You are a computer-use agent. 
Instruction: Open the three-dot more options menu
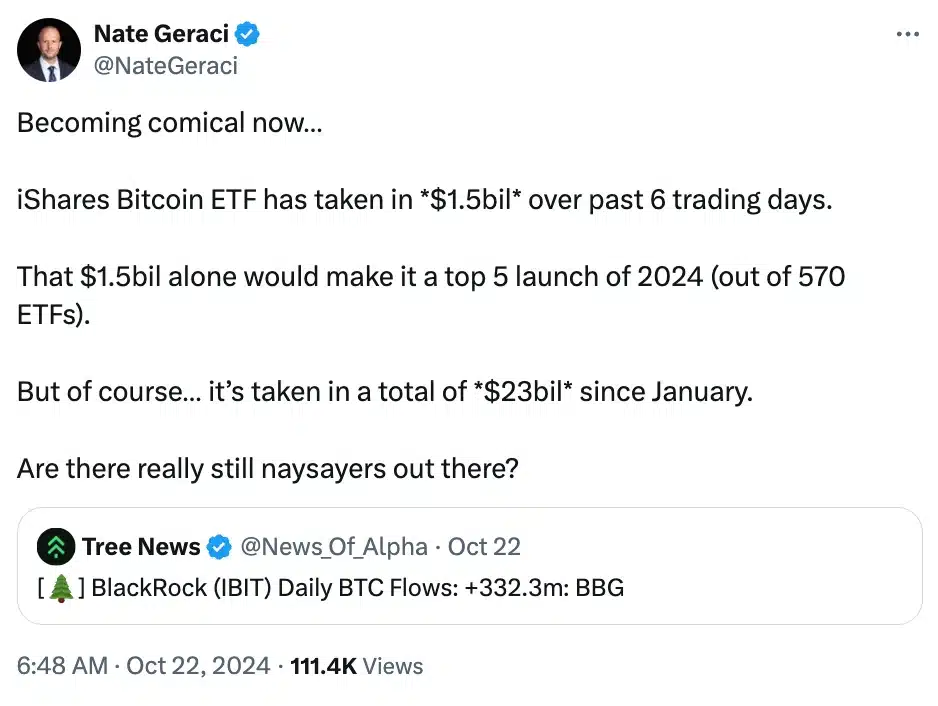coord(907,35)
